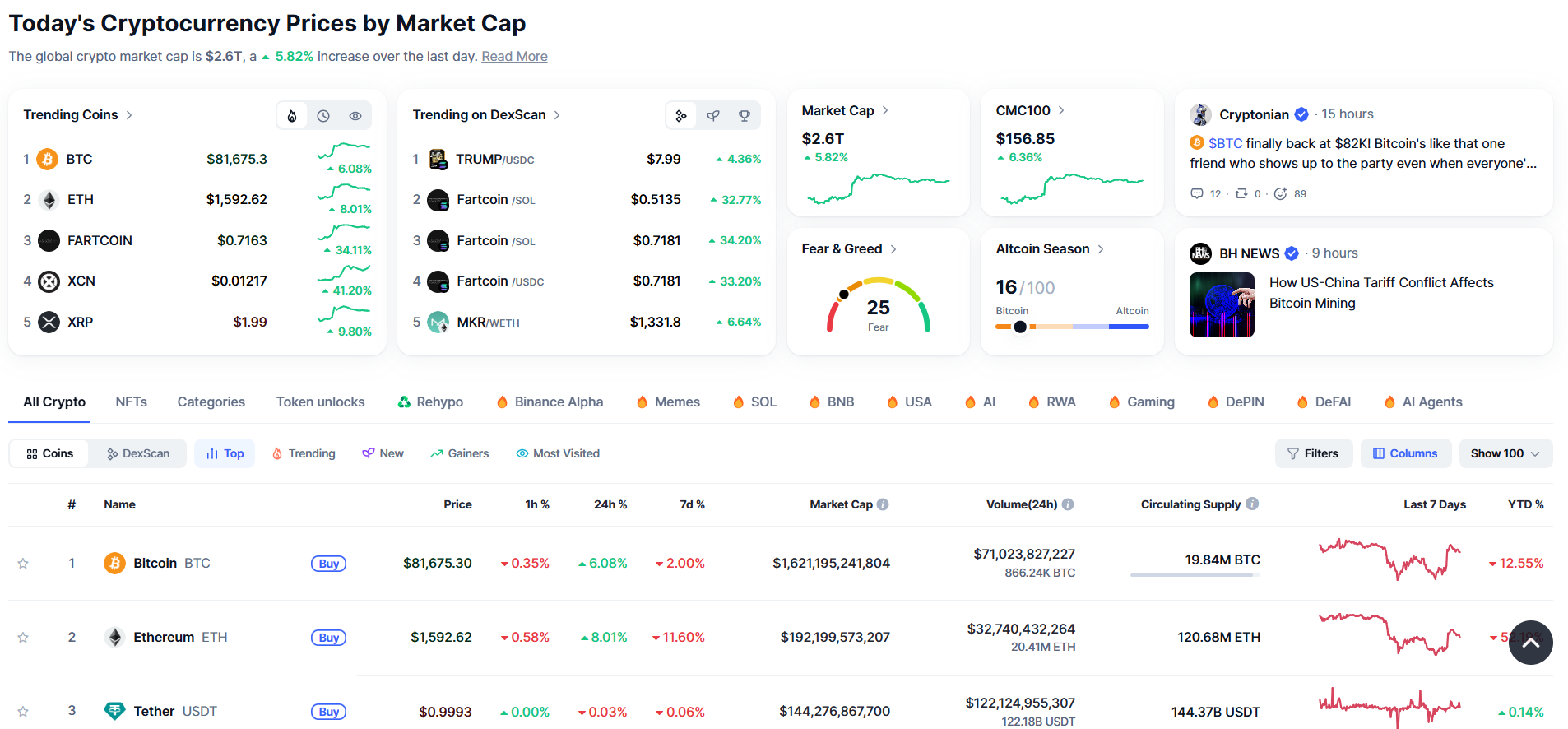Click the Buy button for Bitcoin
The image size is (1568, 729).
328,564
